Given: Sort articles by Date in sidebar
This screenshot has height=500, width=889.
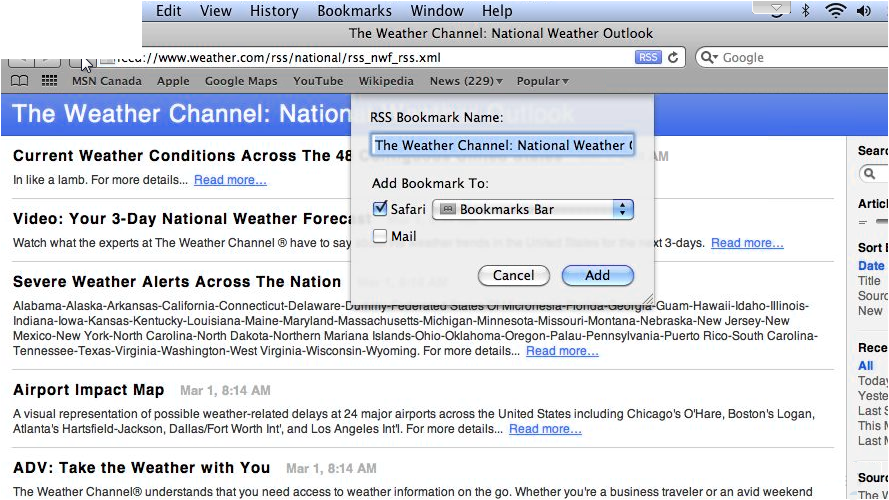Looking at the screenshot, I should coord(871,266).
